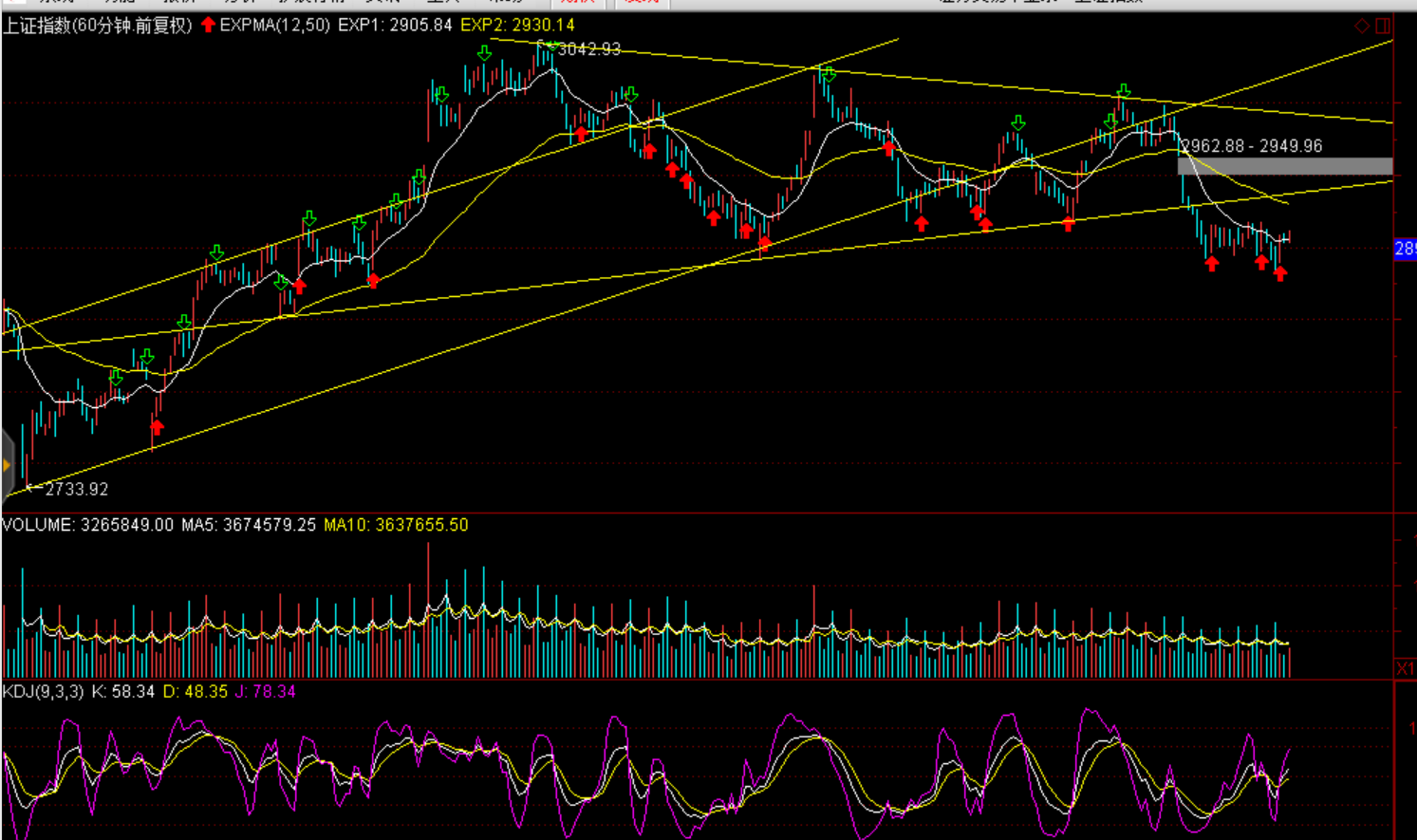Click the yellow EXP2 value in header
1417x840 pixels.
(517, 26)
